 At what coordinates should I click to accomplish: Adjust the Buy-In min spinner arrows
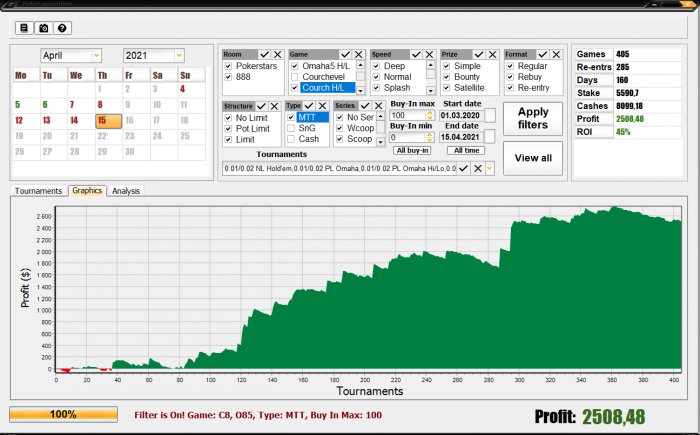(430, 137)
